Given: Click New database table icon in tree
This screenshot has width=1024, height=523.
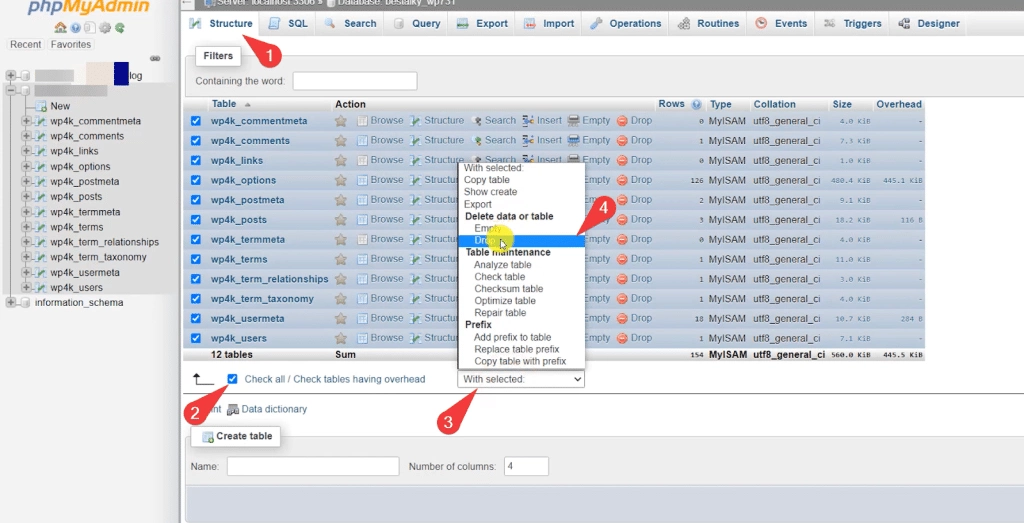Looking at the screenshot, I should [41, 106].
